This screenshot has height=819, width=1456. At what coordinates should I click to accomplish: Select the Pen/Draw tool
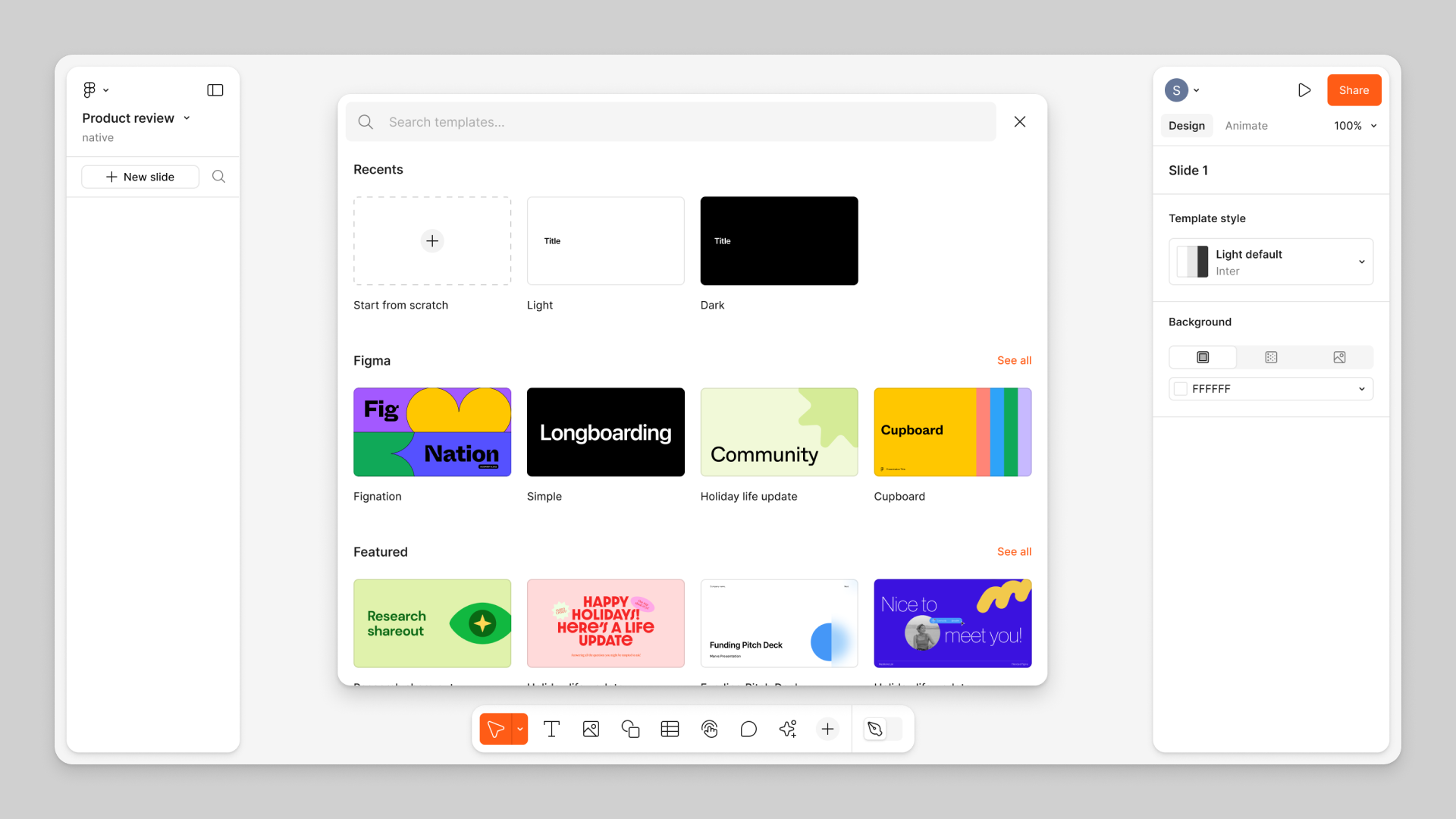click(x=873, y=728)
